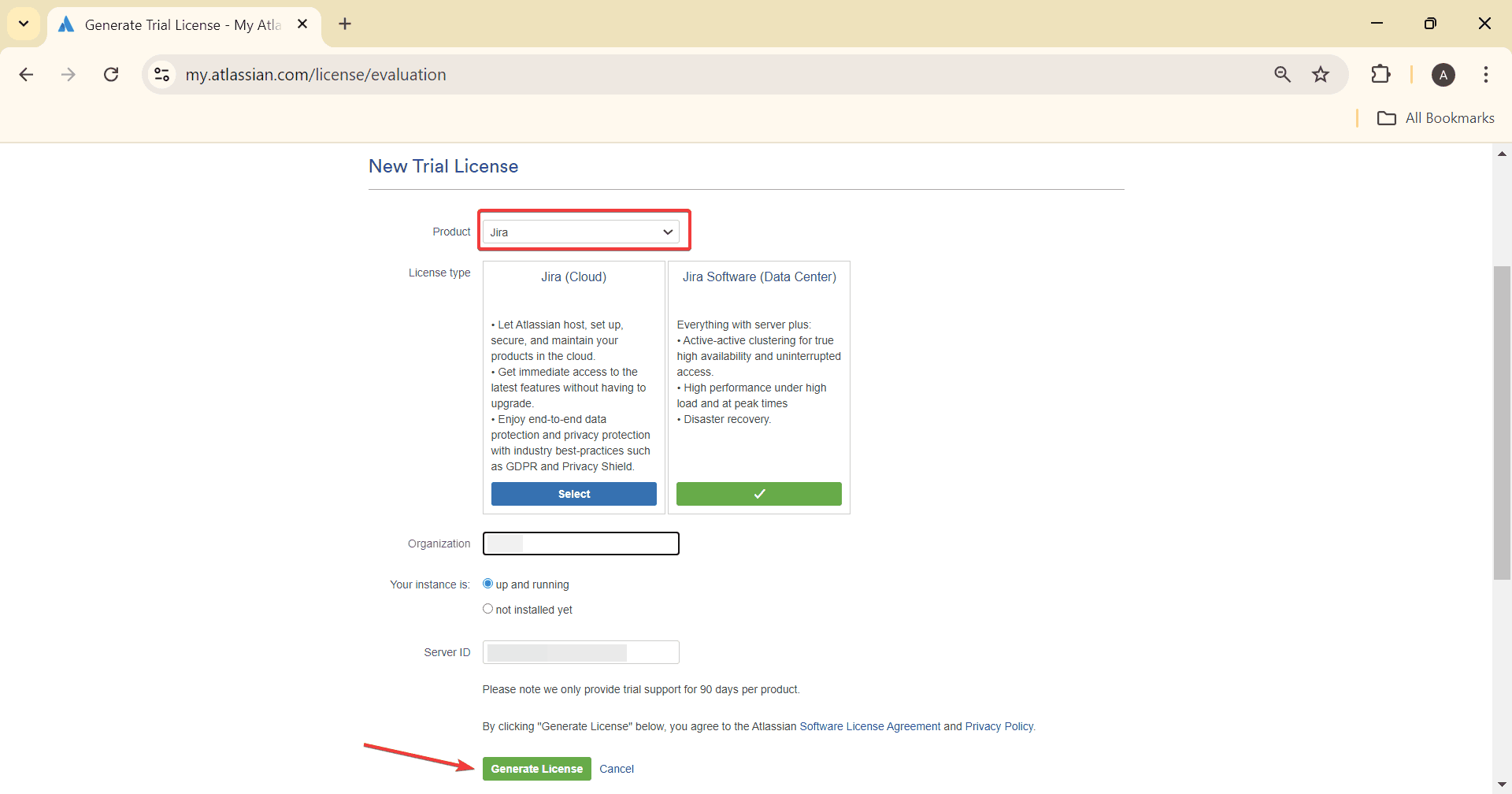This screenshot has height=794, width=1512.
Task: Select the 'up and running' radio option
Action: 487,584
